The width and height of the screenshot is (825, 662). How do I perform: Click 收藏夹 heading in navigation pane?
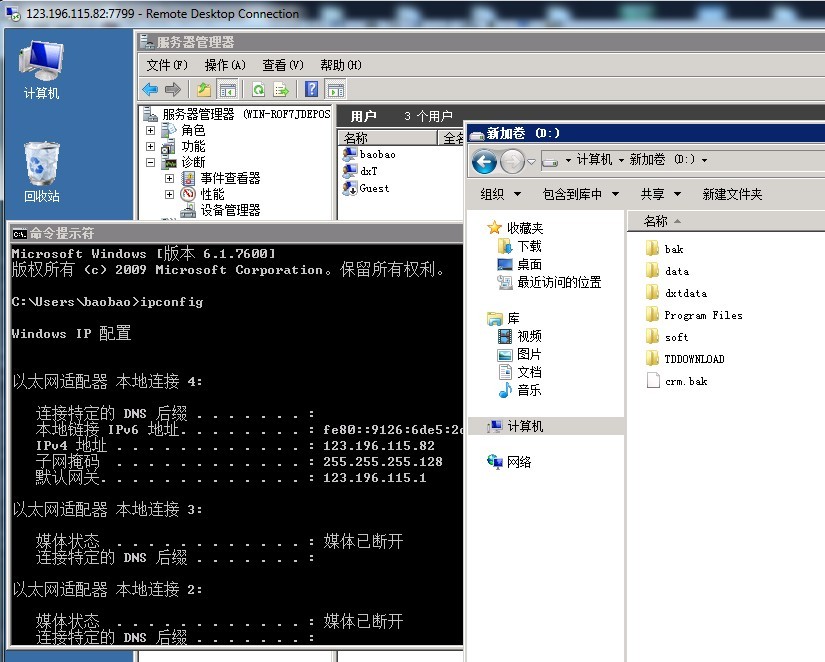point(516,227)
